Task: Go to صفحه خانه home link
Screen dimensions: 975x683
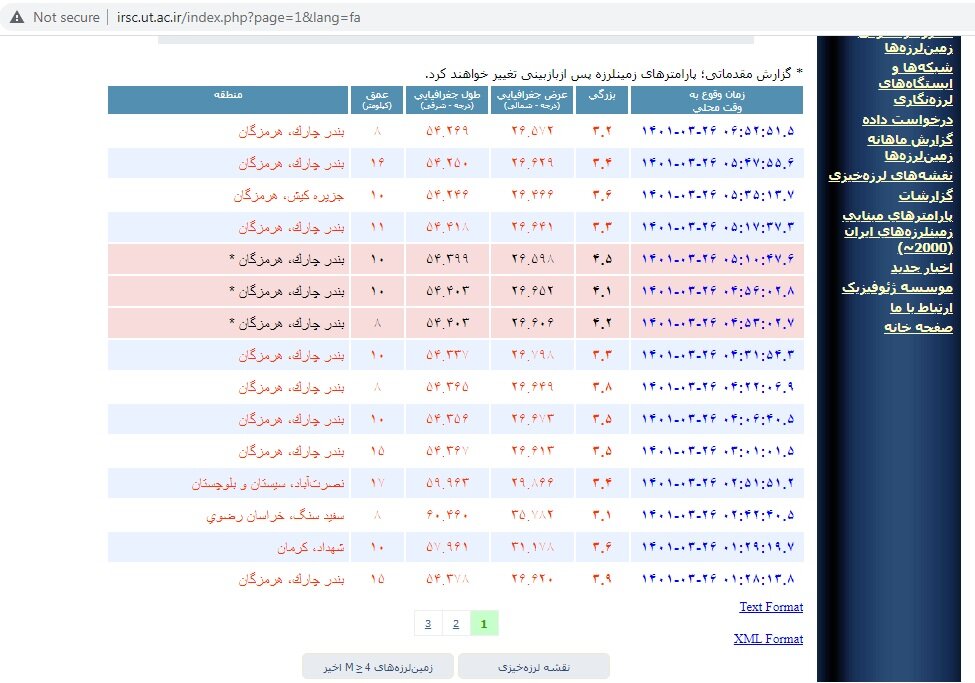Action: (x=919, y=327)
